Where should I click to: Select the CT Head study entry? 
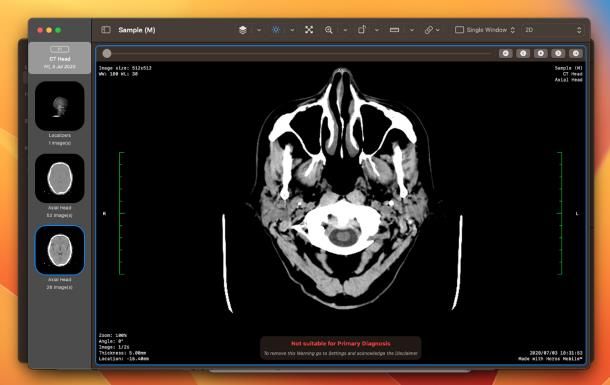click(60, 58)
